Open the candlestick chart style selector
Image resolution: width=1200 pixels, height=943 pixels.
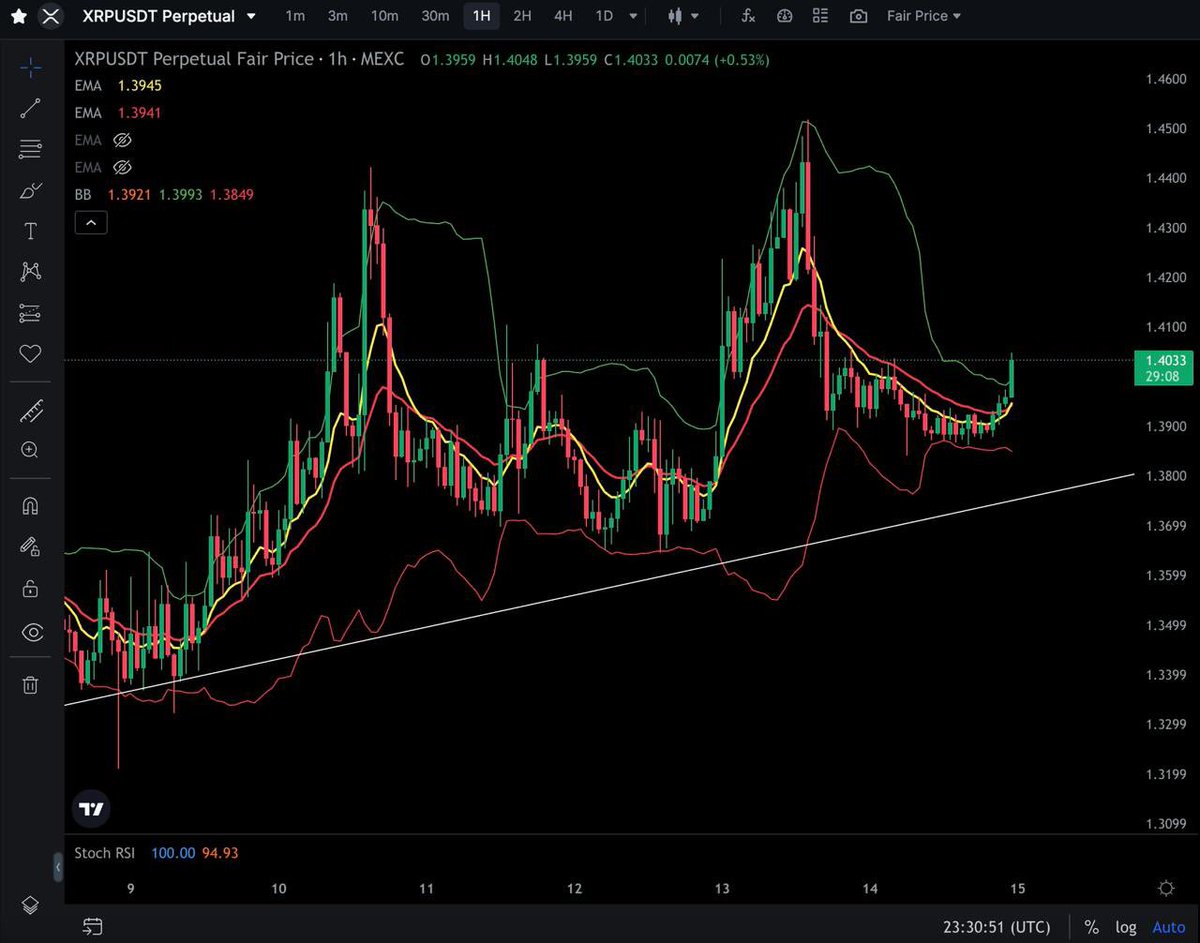(x=683, y=16)
